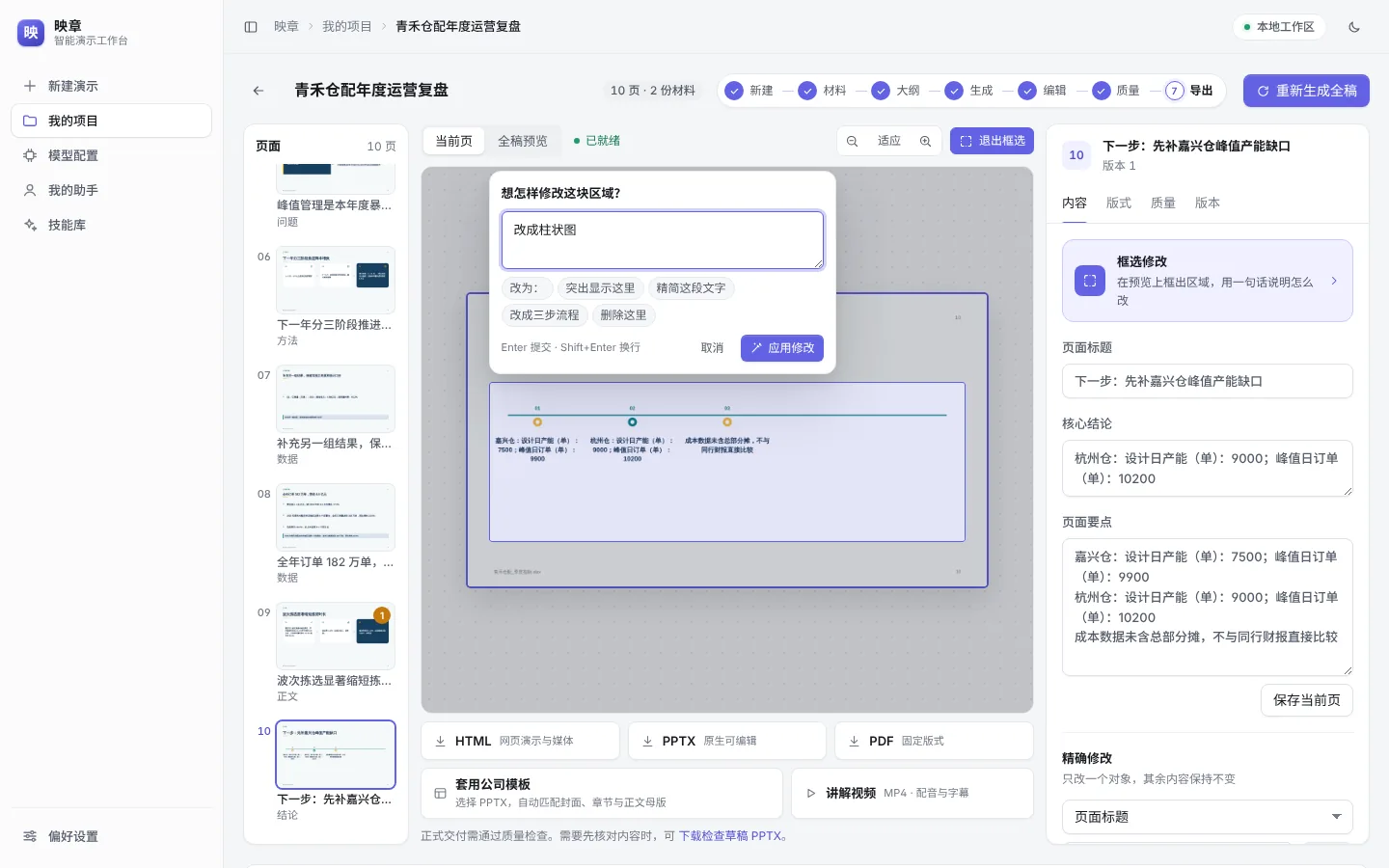Select slide thumbnail 07
The image size is (1389, 868).
pyautogui.click(x=336, y=398)
